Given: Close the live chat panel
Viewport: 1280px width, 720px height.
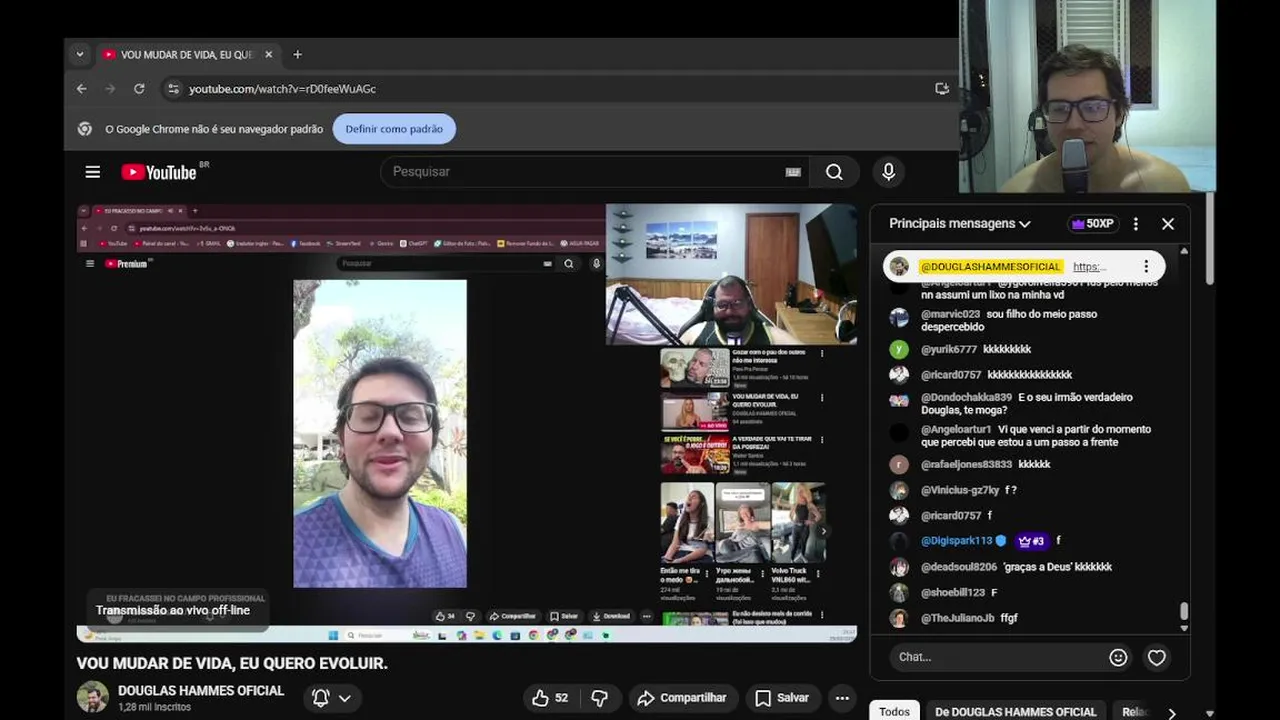Looking at the screenshot, I should click(1168, 224).
